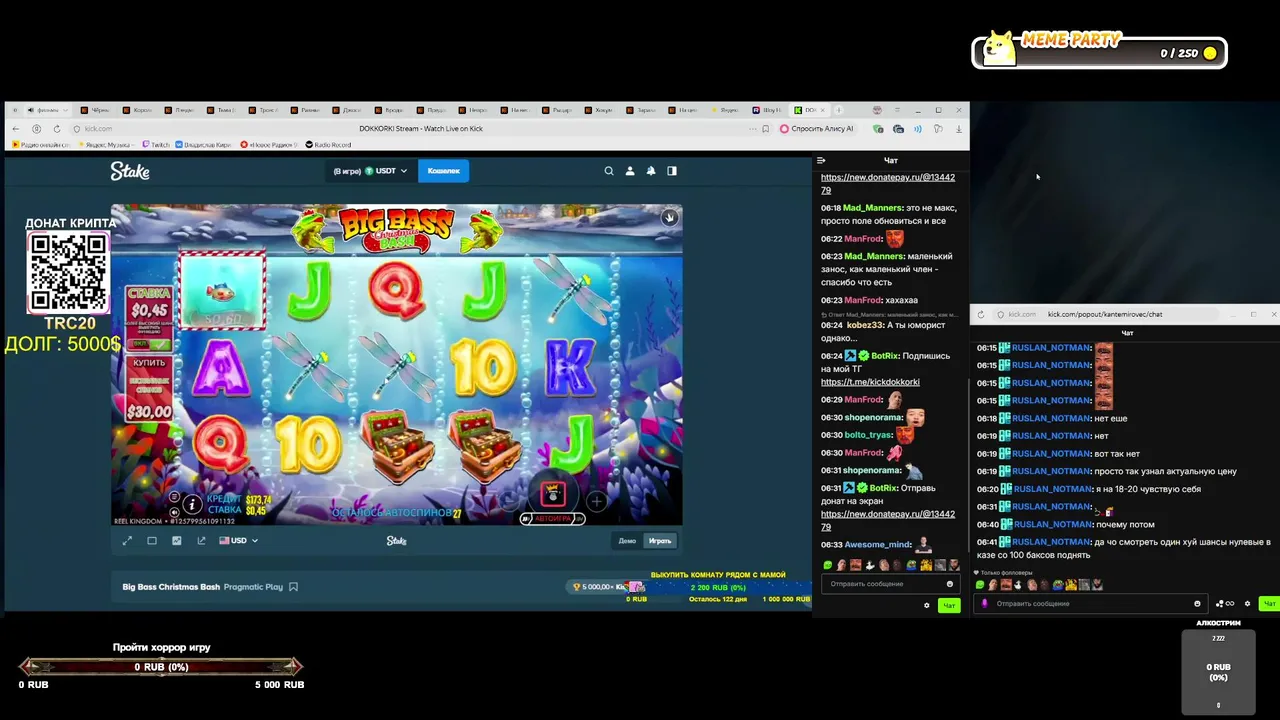The width and height of the screenshot is (1280, 720).
Task: Click the popout chat points icon
Action: 1224,604
